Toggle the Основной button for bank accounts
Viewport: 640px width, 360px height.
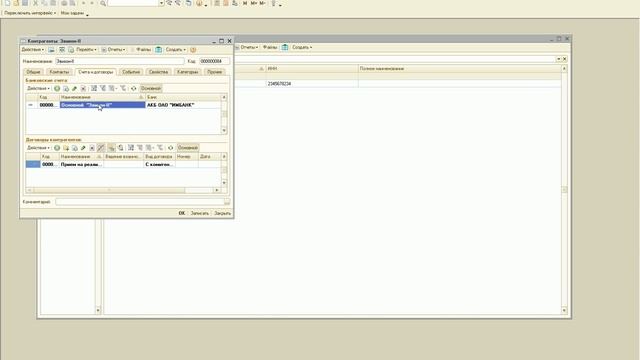[151, 88]
